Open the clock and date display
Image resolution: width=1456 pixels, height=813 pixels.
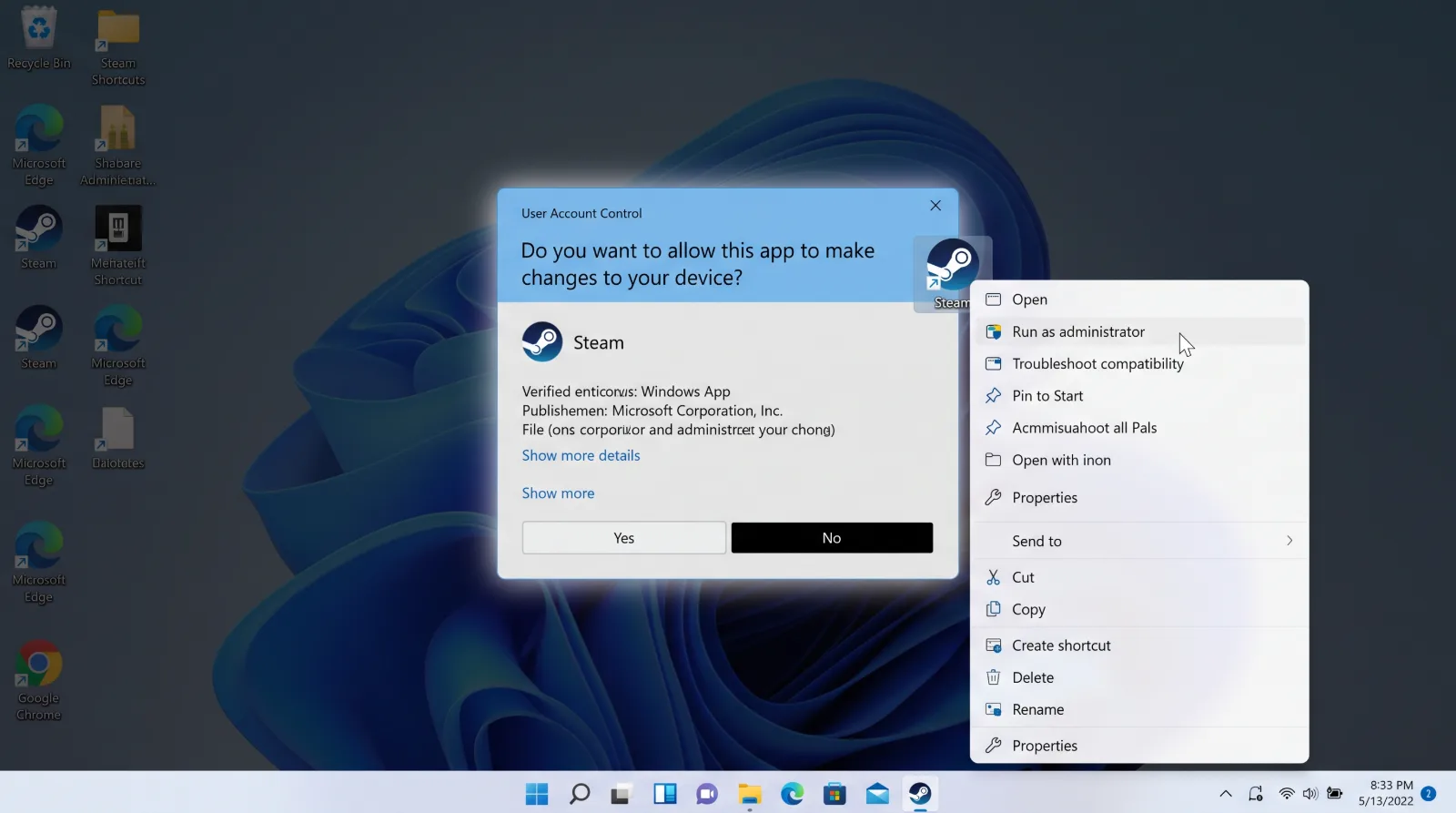coord(1386,793)
